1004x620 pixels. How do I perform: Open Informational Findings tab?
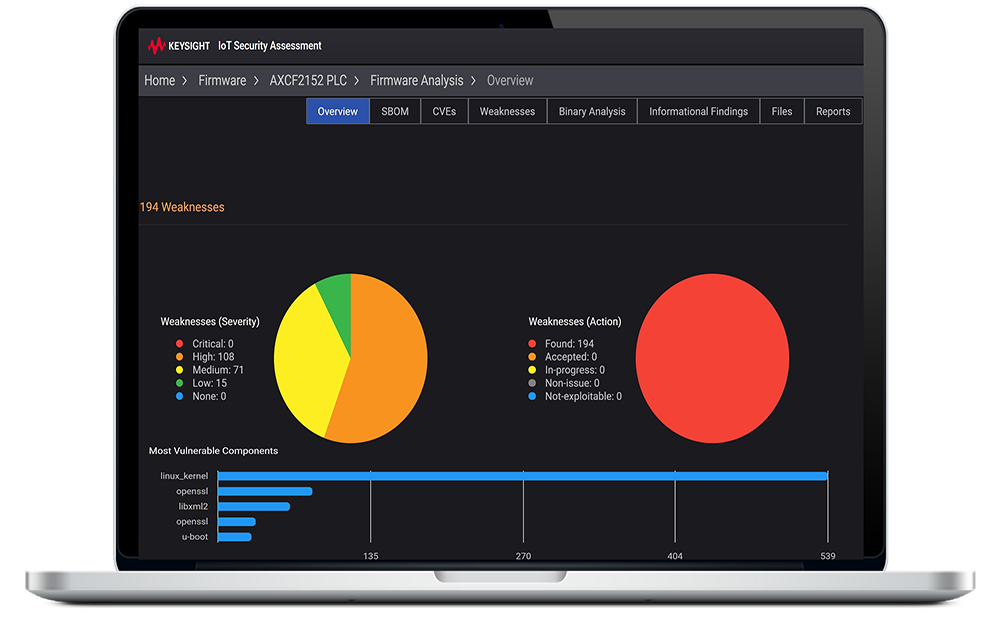698,112
